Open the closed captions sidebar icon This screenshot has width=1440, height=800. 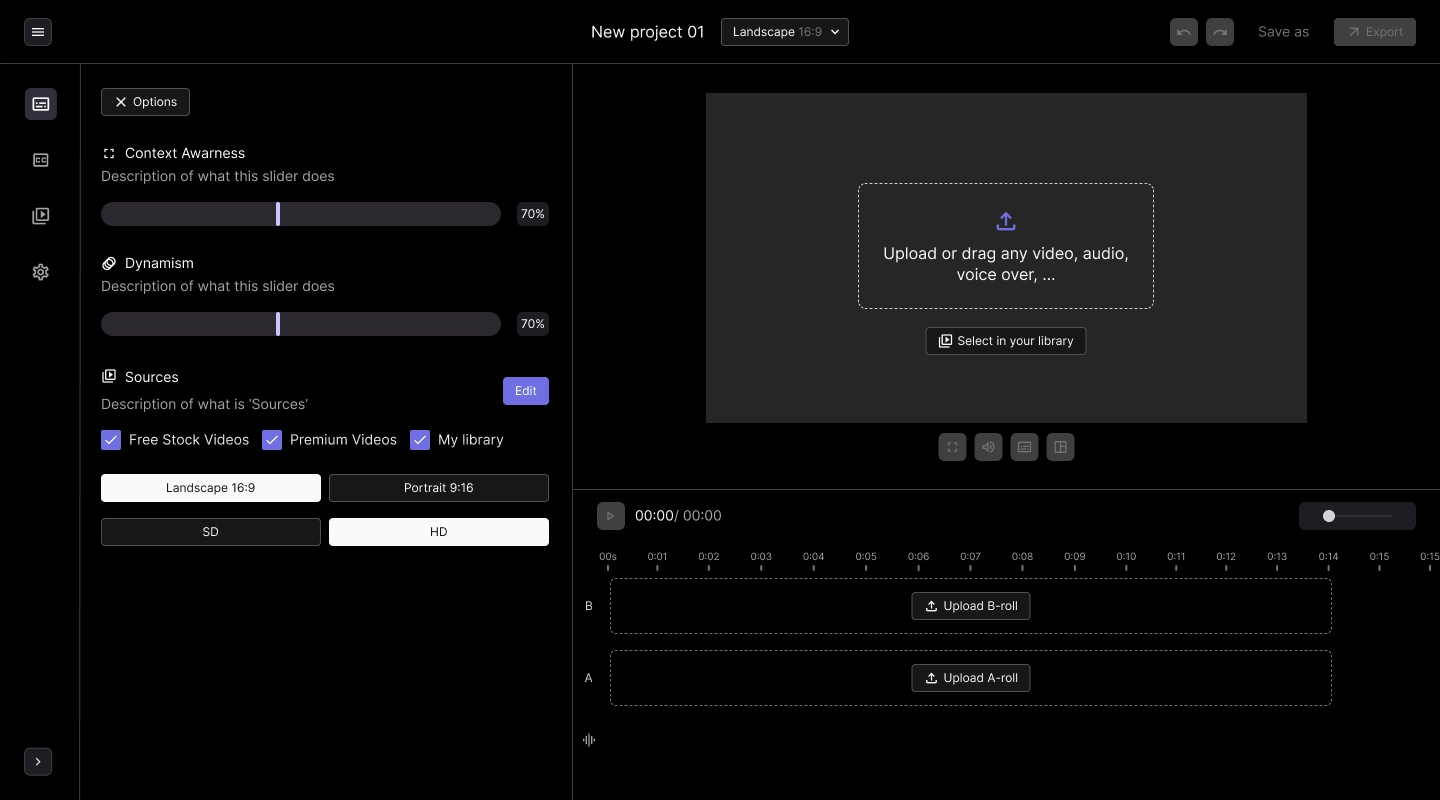[41, 160]
